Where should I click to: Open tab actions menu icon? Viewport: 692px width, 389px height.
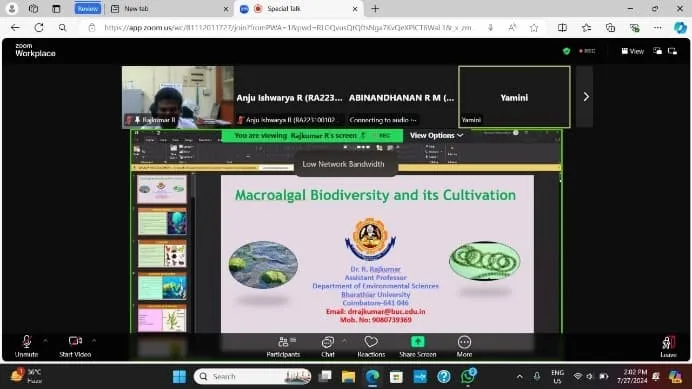[56, 8]
